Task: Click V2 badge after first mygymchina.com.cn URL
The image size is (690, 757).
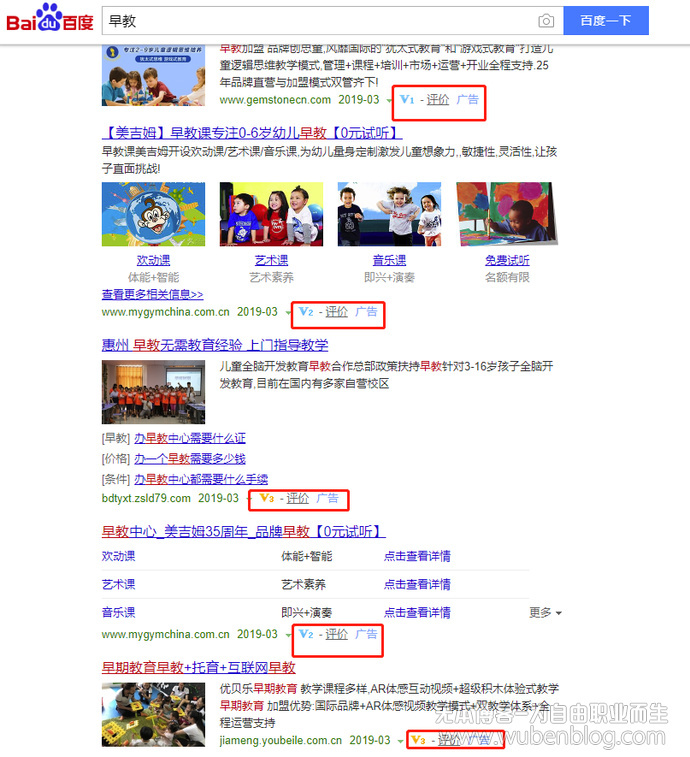Action: (306, 312)
